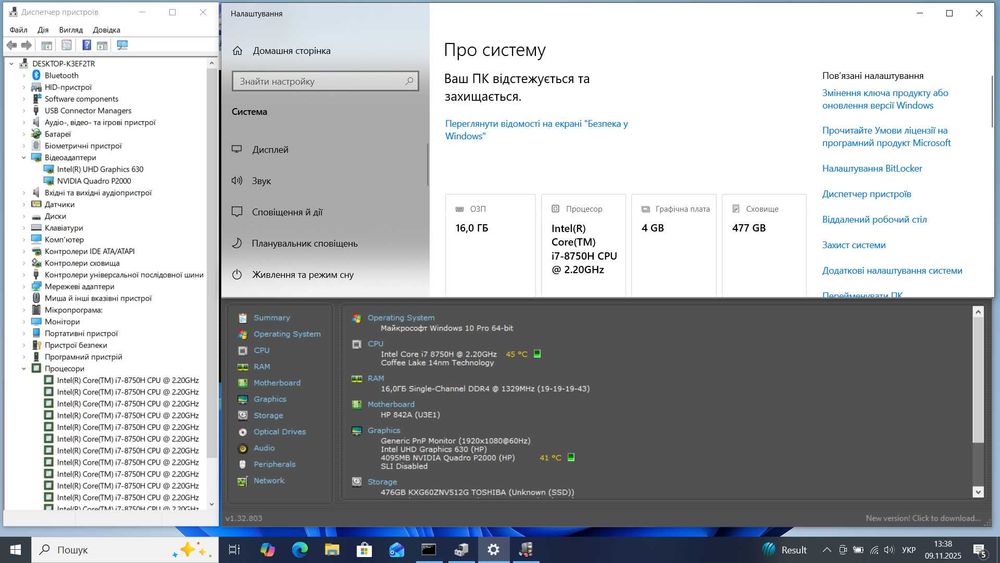This screenshot has width=1000, height=563.
Task: Open the Settings gear on the taskbar
Action: tap(493, 550)
